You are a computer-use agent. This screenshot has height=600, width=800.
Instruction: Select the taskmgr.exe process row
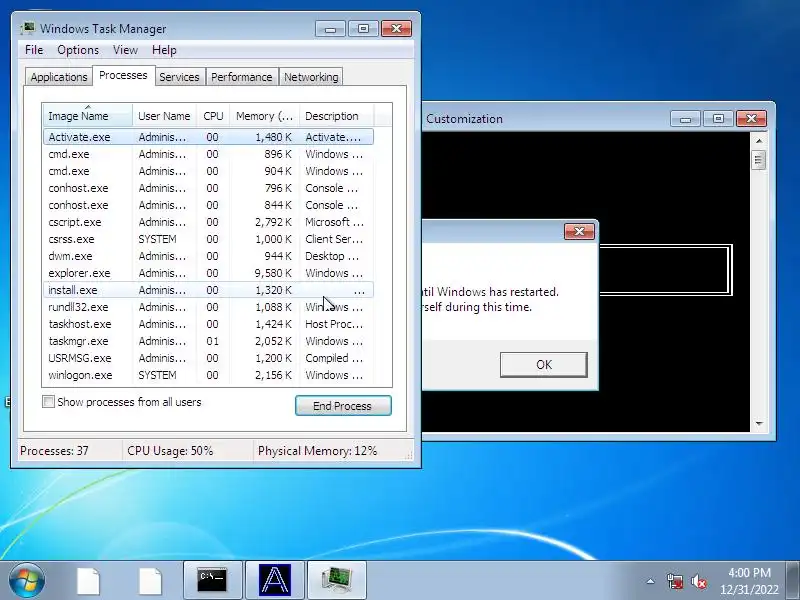click(209, 341)
